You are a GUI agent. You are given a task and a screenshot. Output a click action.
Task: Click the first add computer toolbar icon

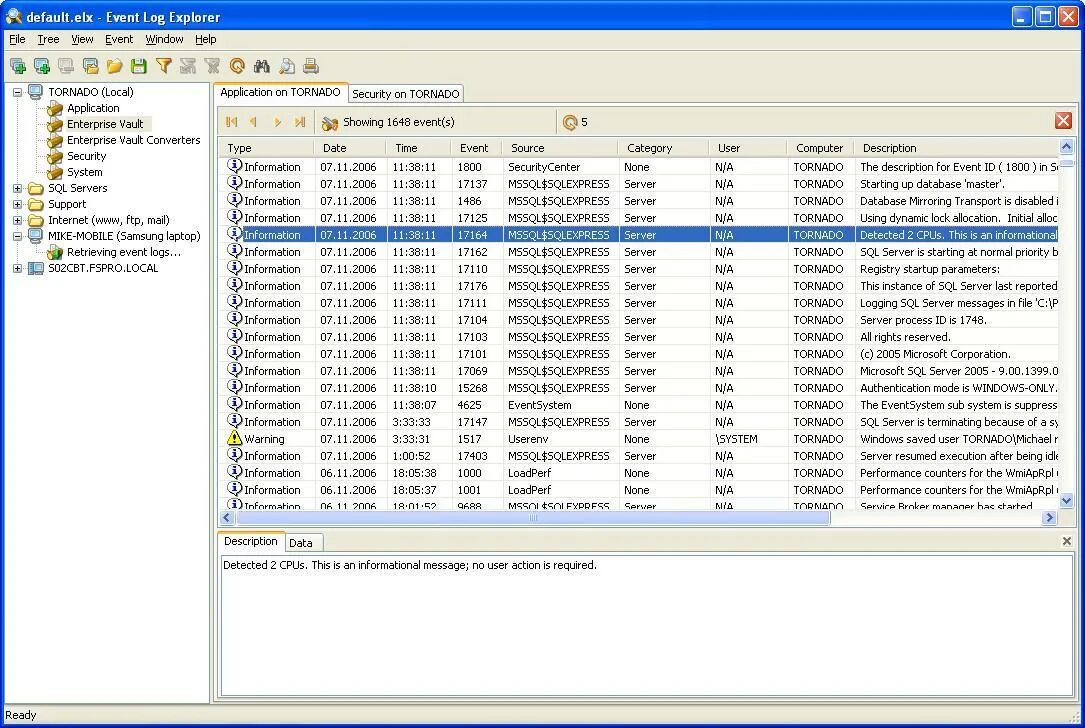tap(18, 66)
